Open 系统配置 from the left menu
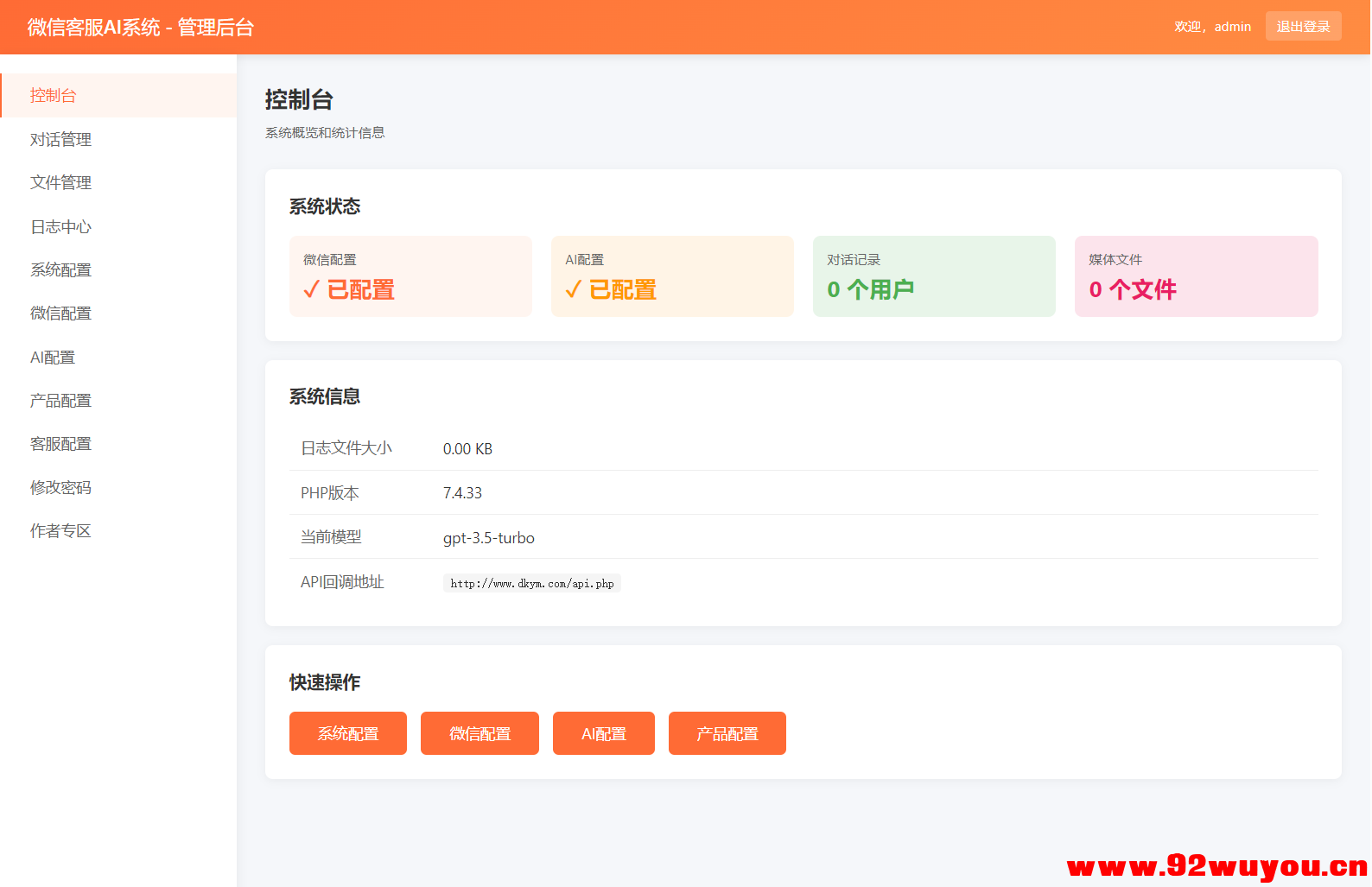 tap(60, 269)
